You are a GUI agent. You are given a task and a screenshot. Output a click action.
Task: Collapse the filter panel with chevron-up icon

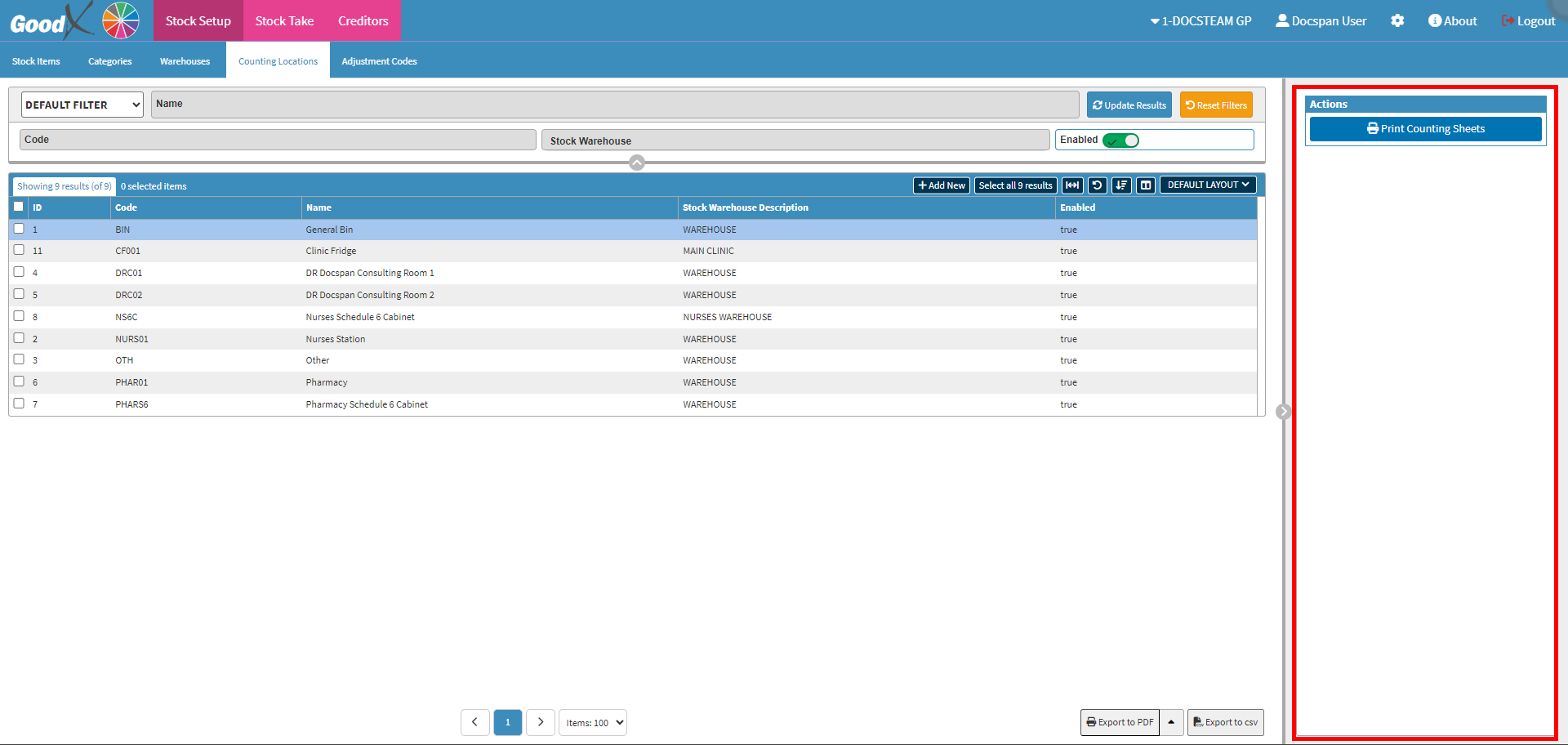point(637,163)
